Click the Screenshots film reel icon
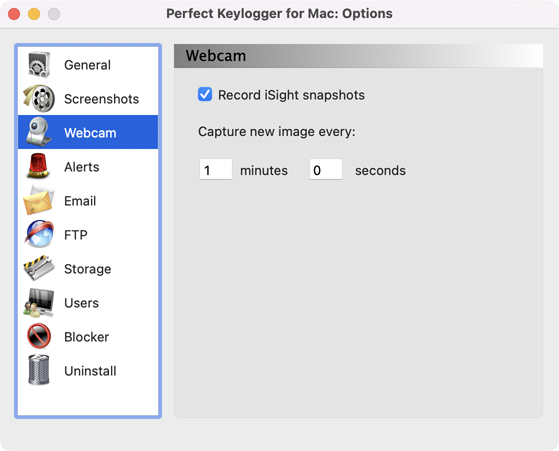 click(x=39, y=98)
